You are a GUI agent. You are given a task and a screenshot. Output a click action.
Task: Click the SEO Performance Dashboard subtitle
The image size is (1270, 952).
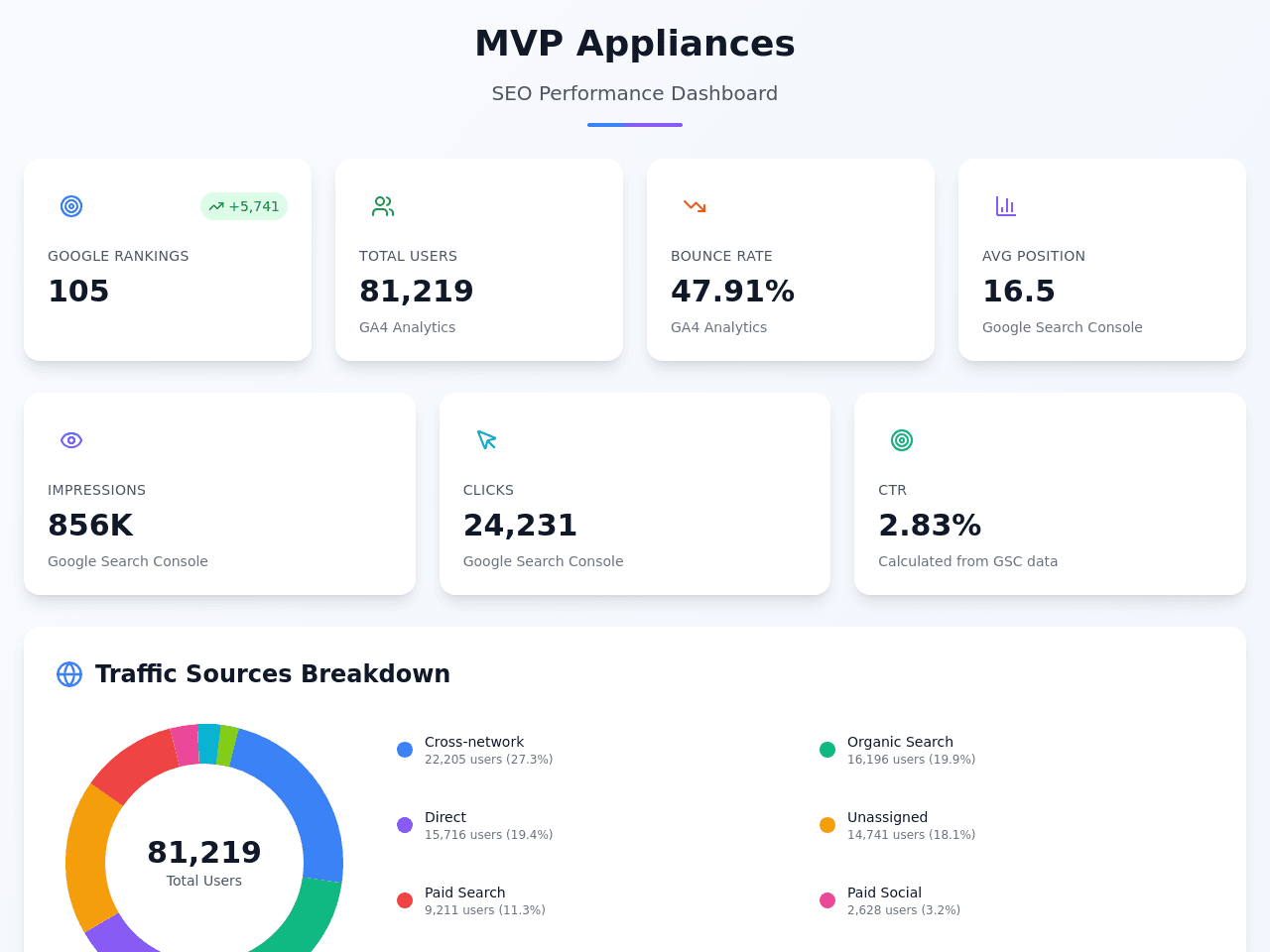click(635, 93)
